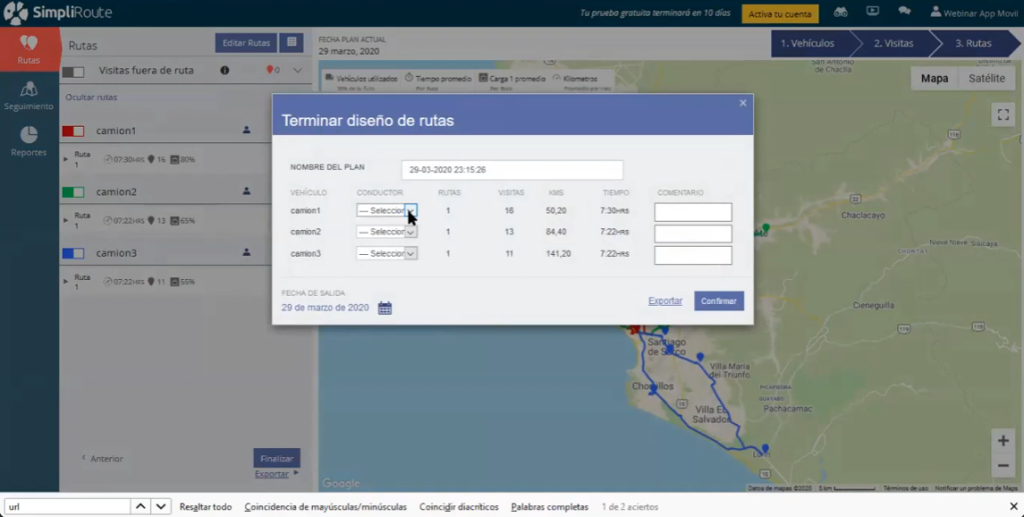Viewport: 1024px width, 517px height.
Task: Click the driver icon for camion2
Action: point(246,191)
